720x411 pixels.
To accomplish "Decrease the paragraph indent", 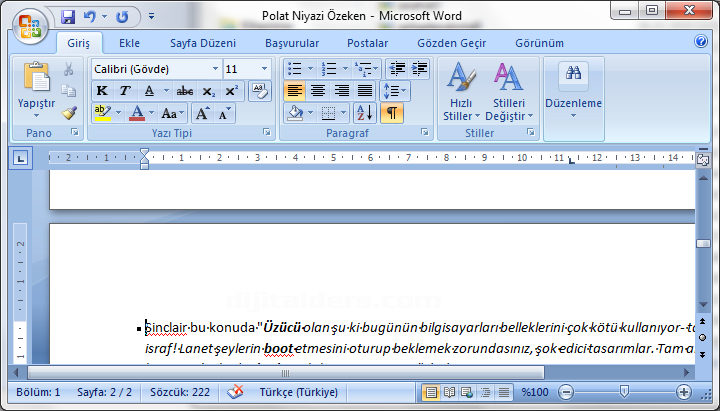I will point(397,69).
